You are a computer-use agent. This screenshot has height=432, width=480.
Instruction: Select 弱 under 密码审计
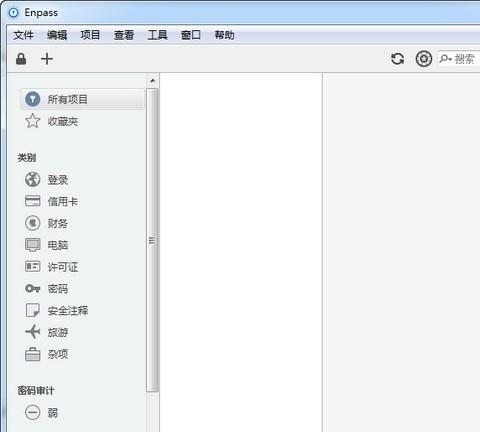coord(53,413)
